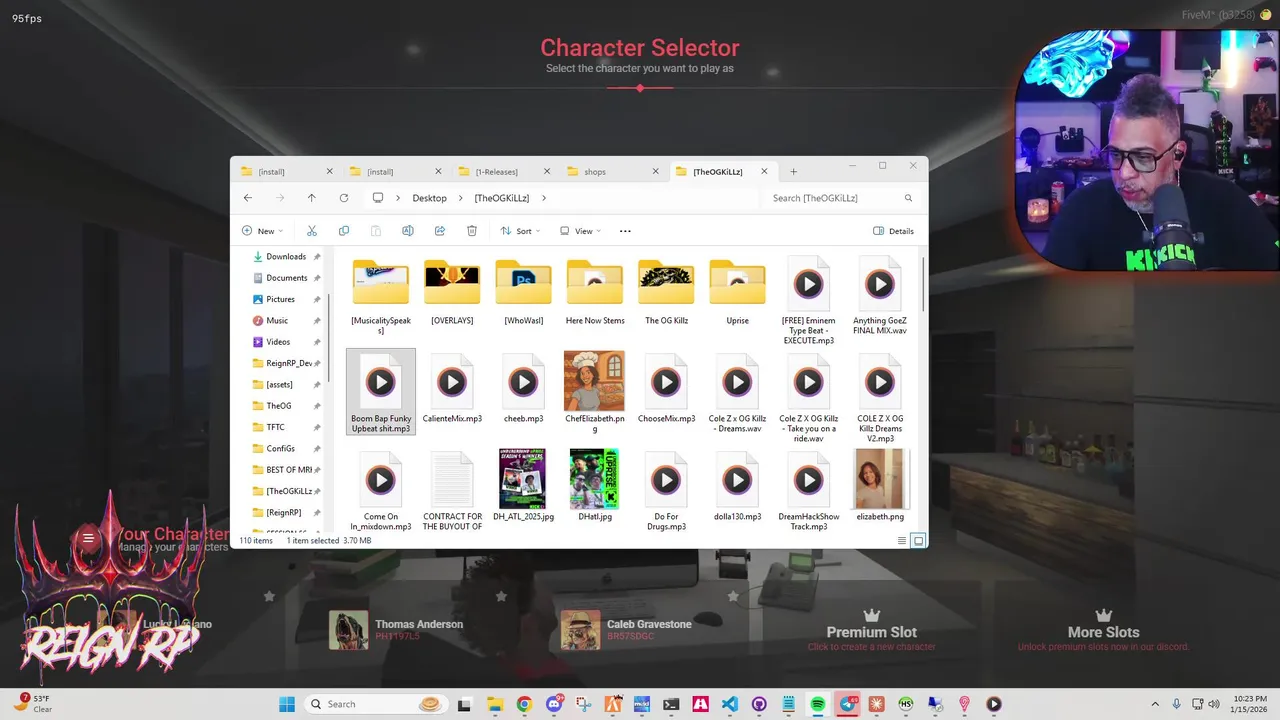Viewport: 1280px width, 720px height.
Task: Click the Rename icon in toolbar
Action: 408,231
